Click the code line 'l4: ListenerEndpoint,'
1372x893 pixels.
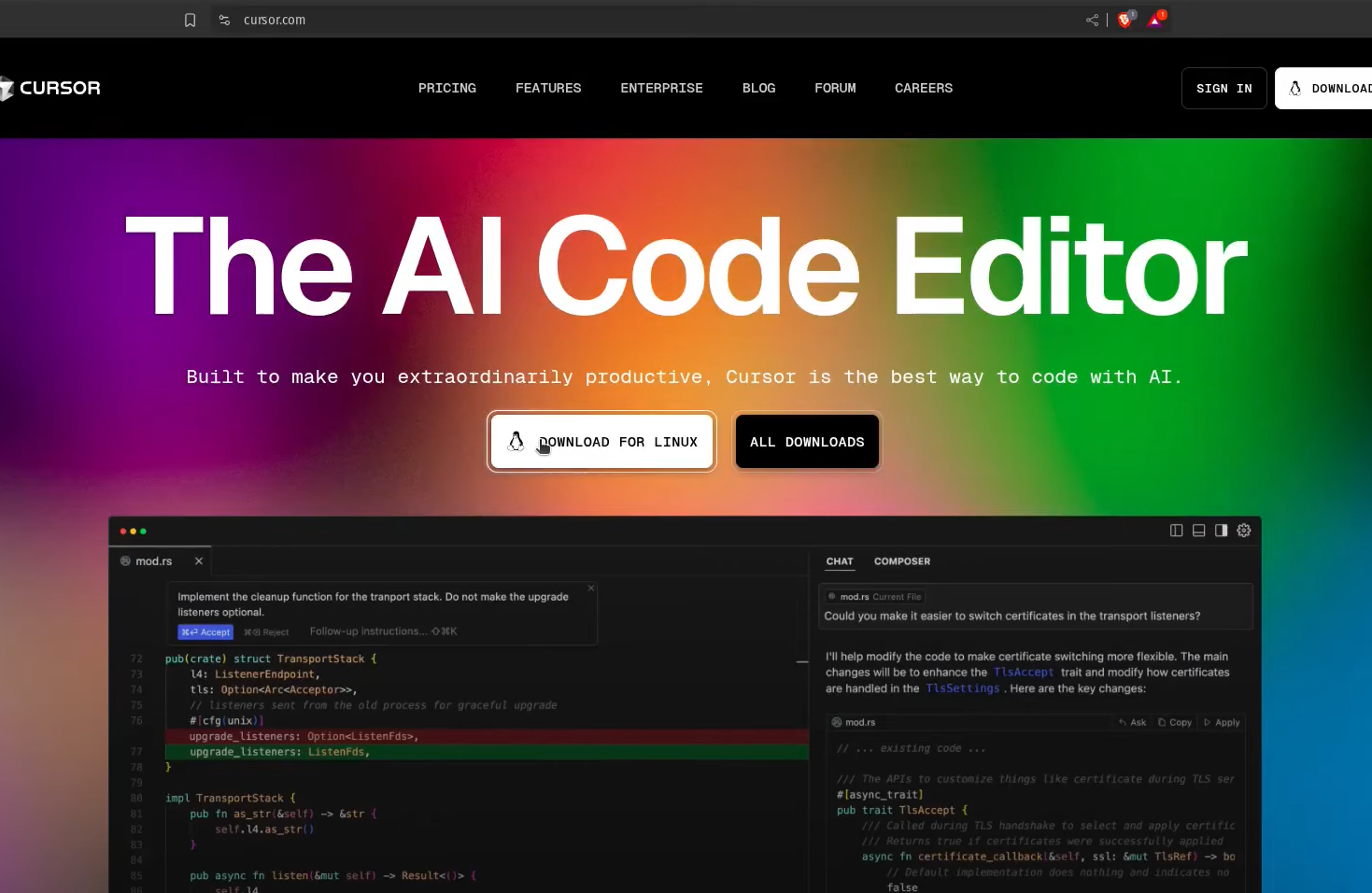(x=255, y=674)
